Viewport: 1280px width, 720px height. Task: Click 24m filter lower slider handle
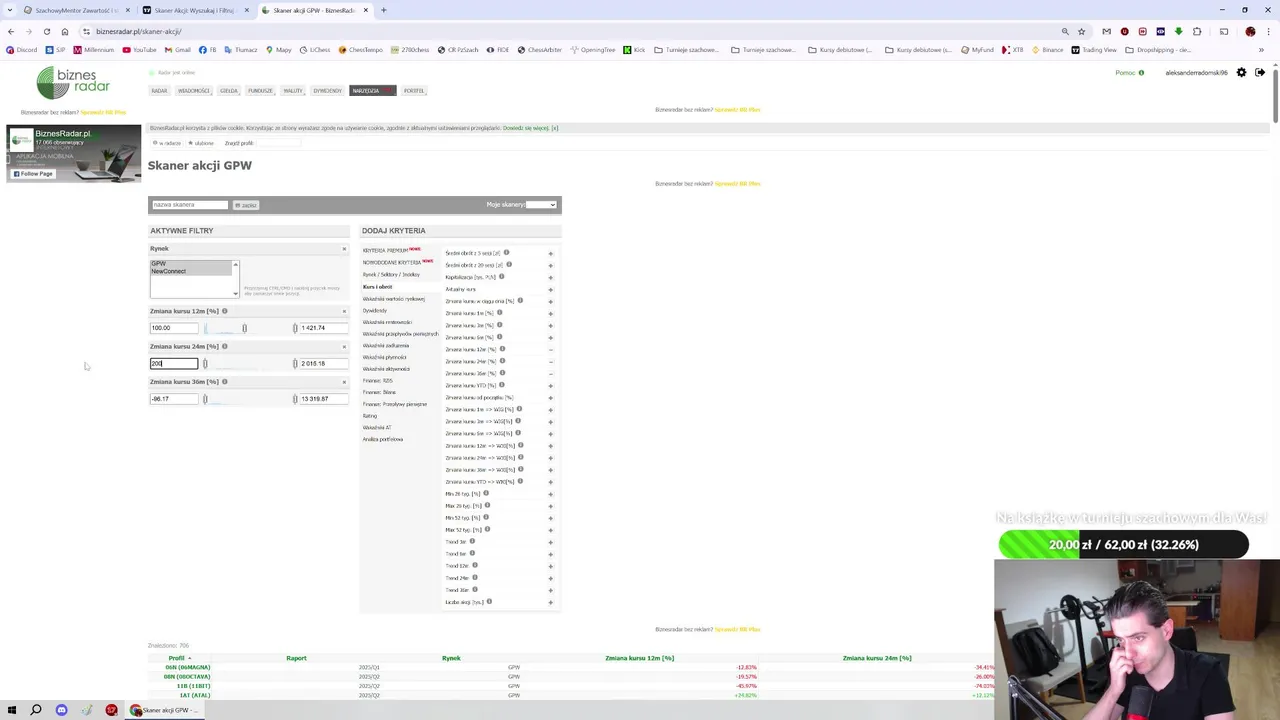[x=205, y=363]
